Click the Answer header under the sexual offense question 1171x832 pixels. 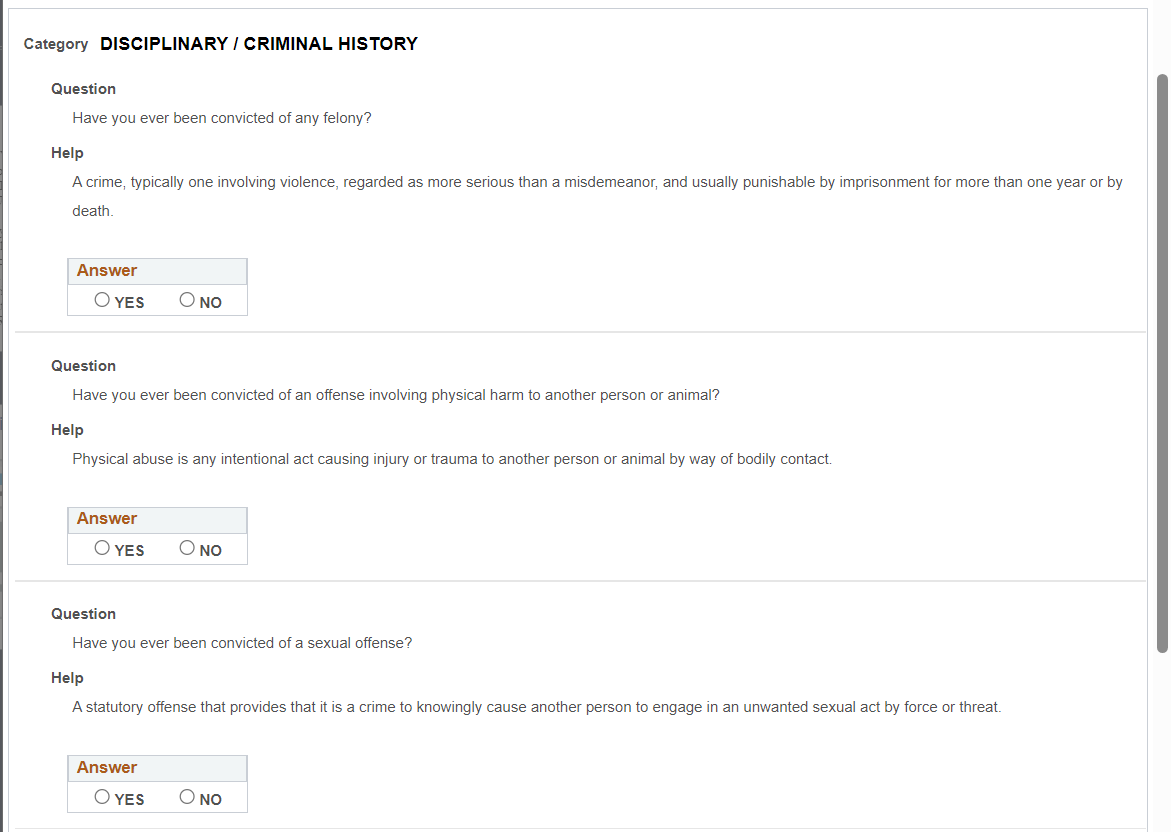(107, 768)
